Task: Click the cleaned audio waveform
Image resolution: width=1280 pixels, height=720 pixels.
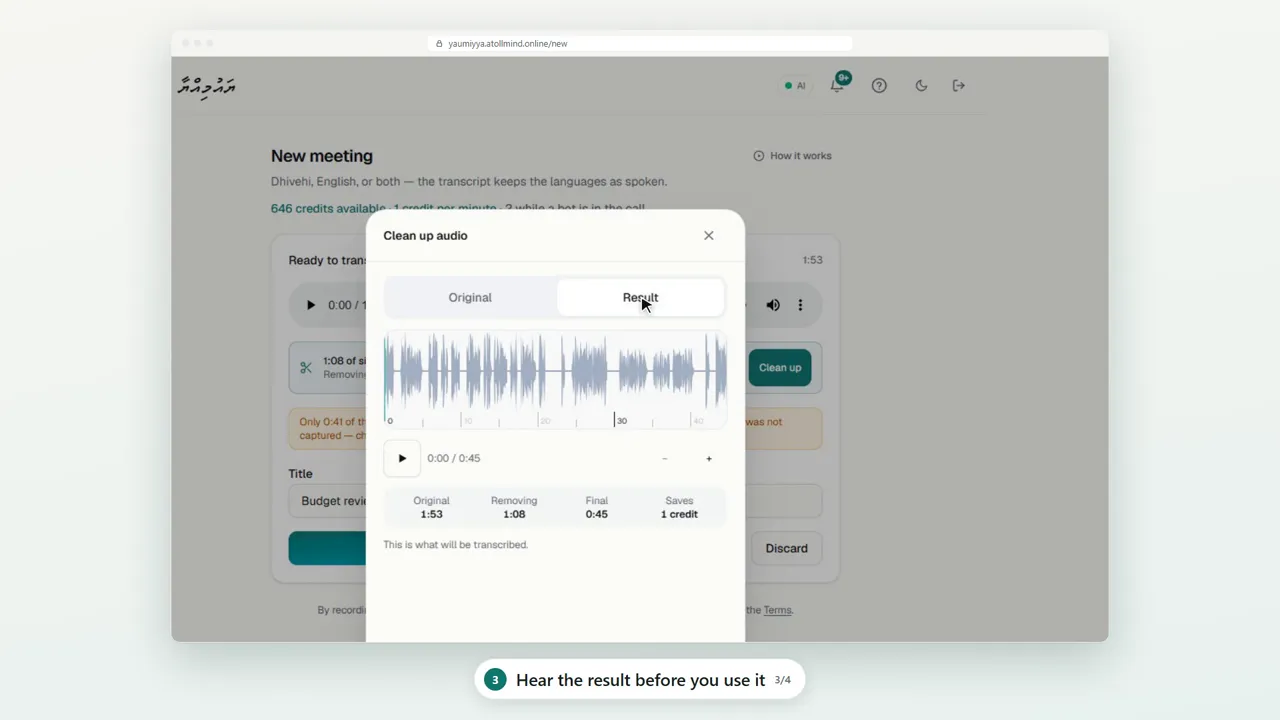Action: (x=555, y=372)
